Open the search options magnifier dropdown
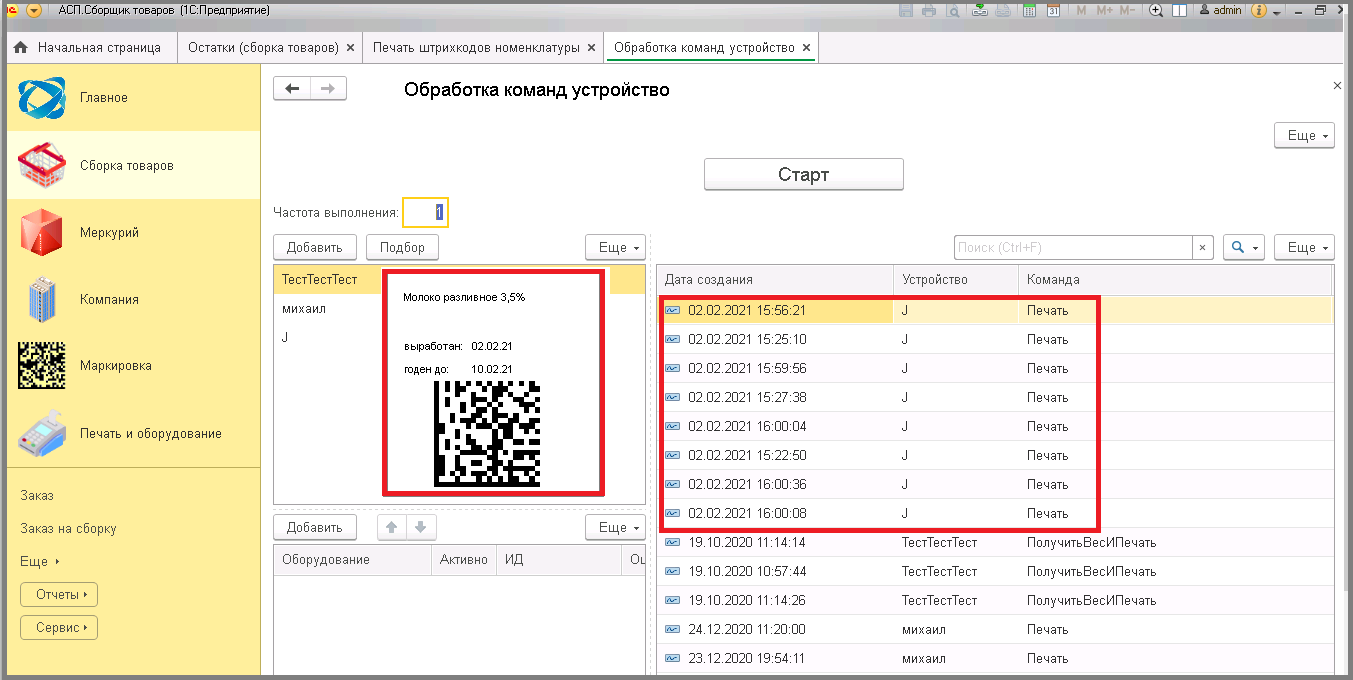 (x=1244, y=247)
